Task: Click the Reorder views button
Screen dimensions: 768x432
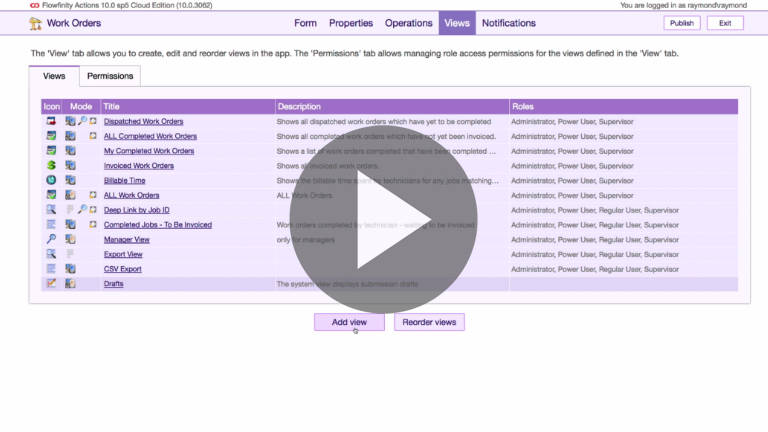Action: click(x=429, y=322)
